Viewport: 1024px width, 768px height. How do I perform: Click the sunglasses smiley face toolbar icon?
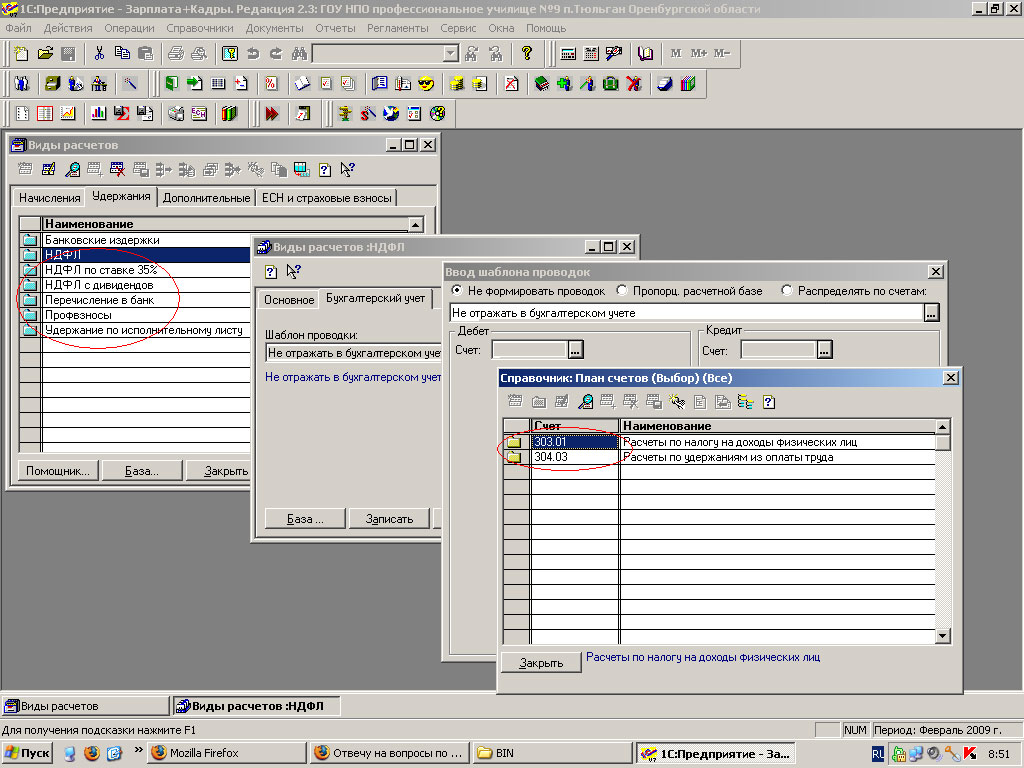click(427, 83)
